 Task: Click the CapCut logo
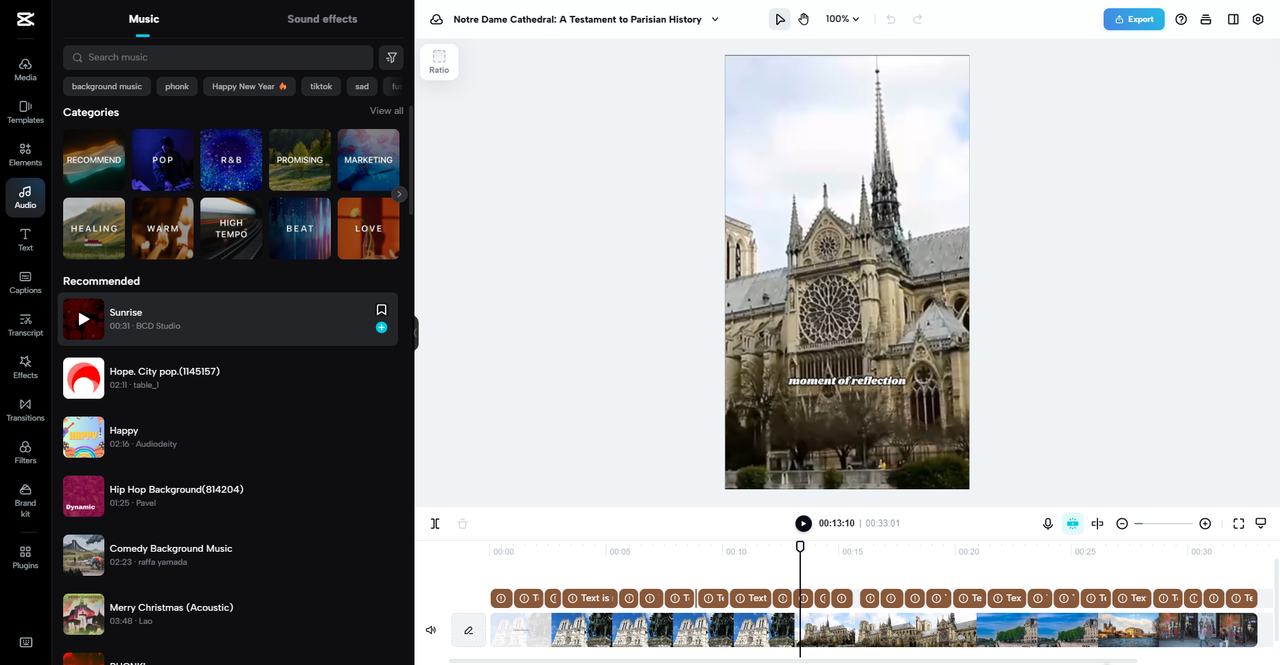pos(25,19)
